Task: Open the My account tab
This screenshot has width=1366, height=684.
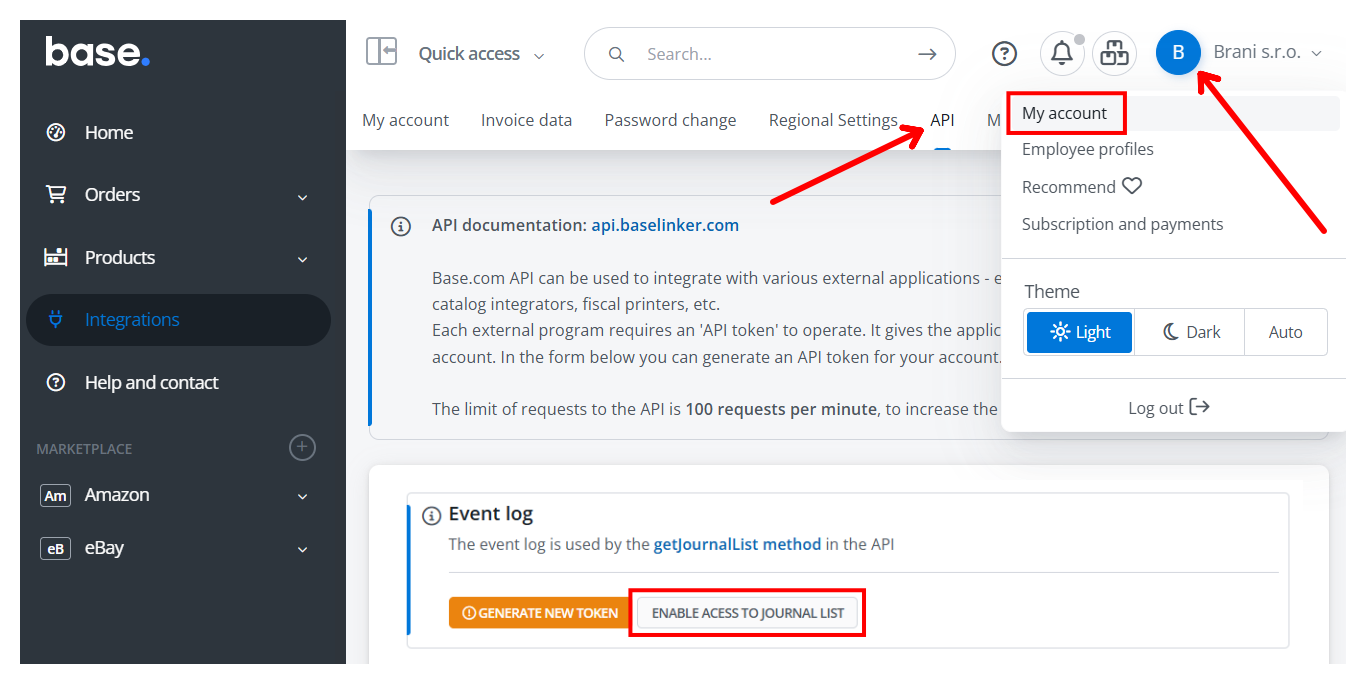Action: (405, 120)
